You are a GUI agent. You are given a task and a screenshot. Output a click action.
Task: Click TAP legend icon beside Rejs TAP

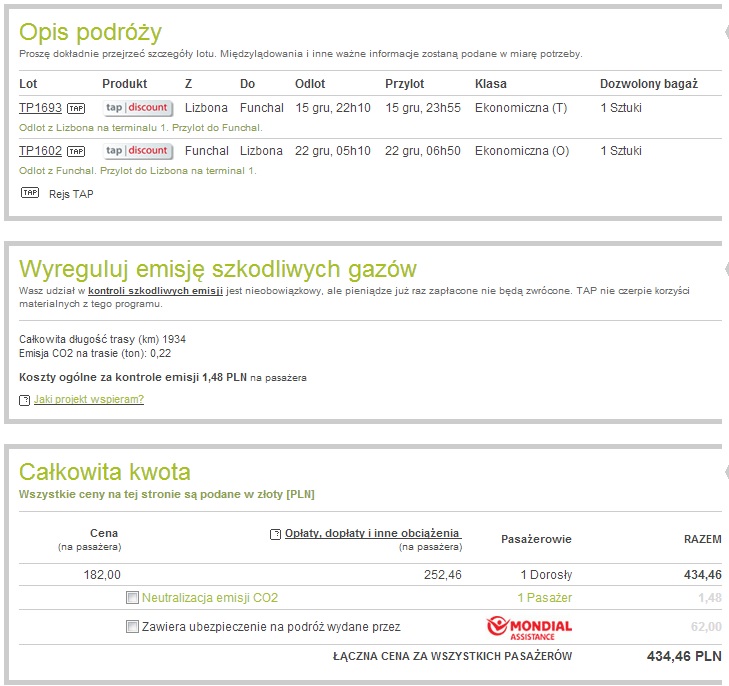[30, 192]
